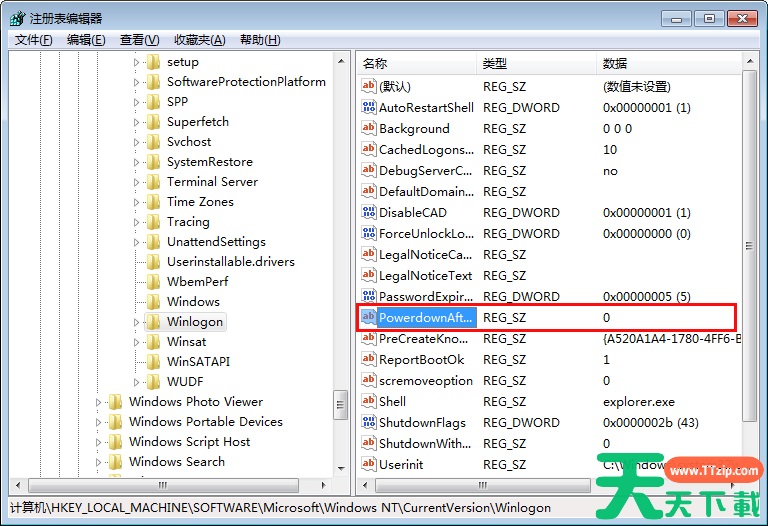
Task: Expand the Winlogon key
Action: pyautogui.click(x=136, y=322)
